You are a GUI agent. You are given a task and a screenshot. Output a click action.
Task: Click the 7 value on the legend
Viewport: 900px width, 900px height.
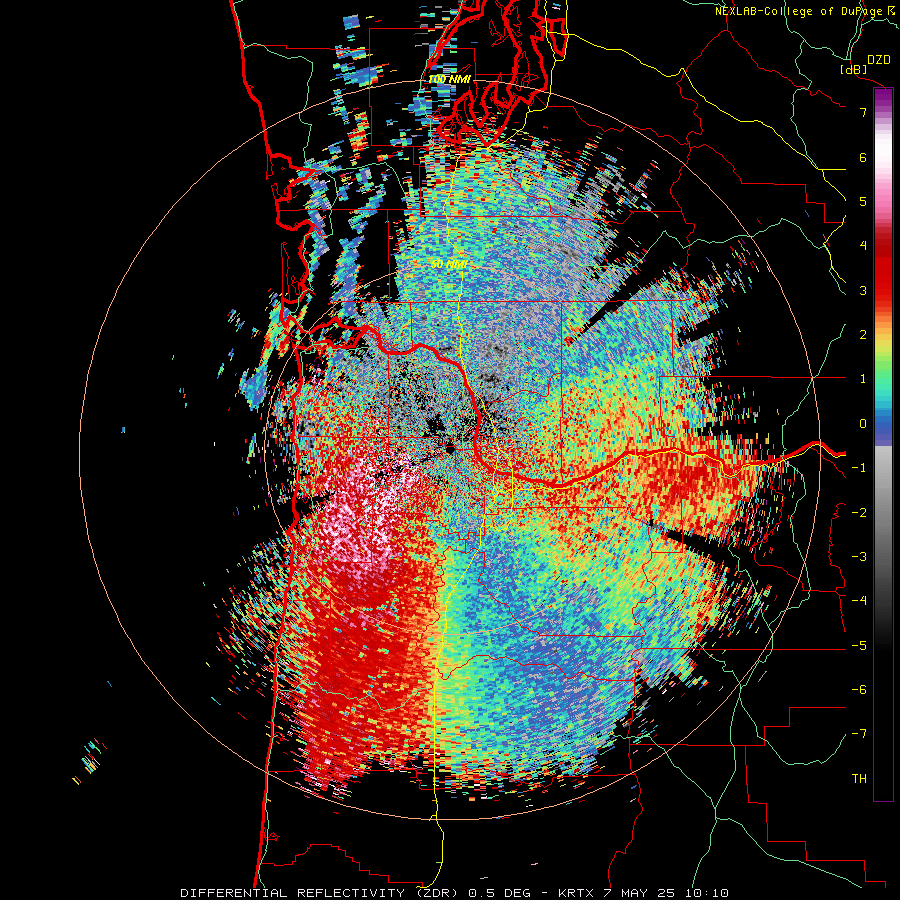click(x=863, y=112)
